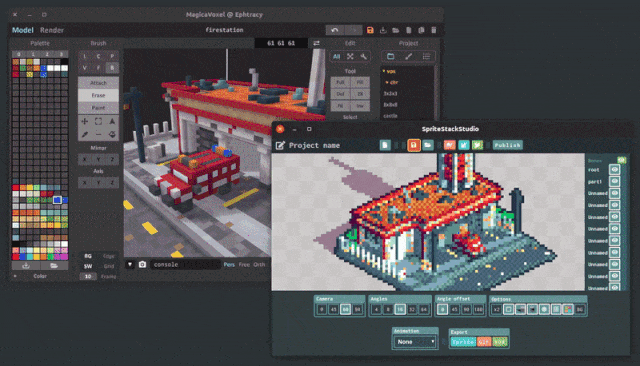Hide the root bone with eye icon
The height and width of the screenshot is (366, 640).
pyautogui.click(x=614, y=169)
